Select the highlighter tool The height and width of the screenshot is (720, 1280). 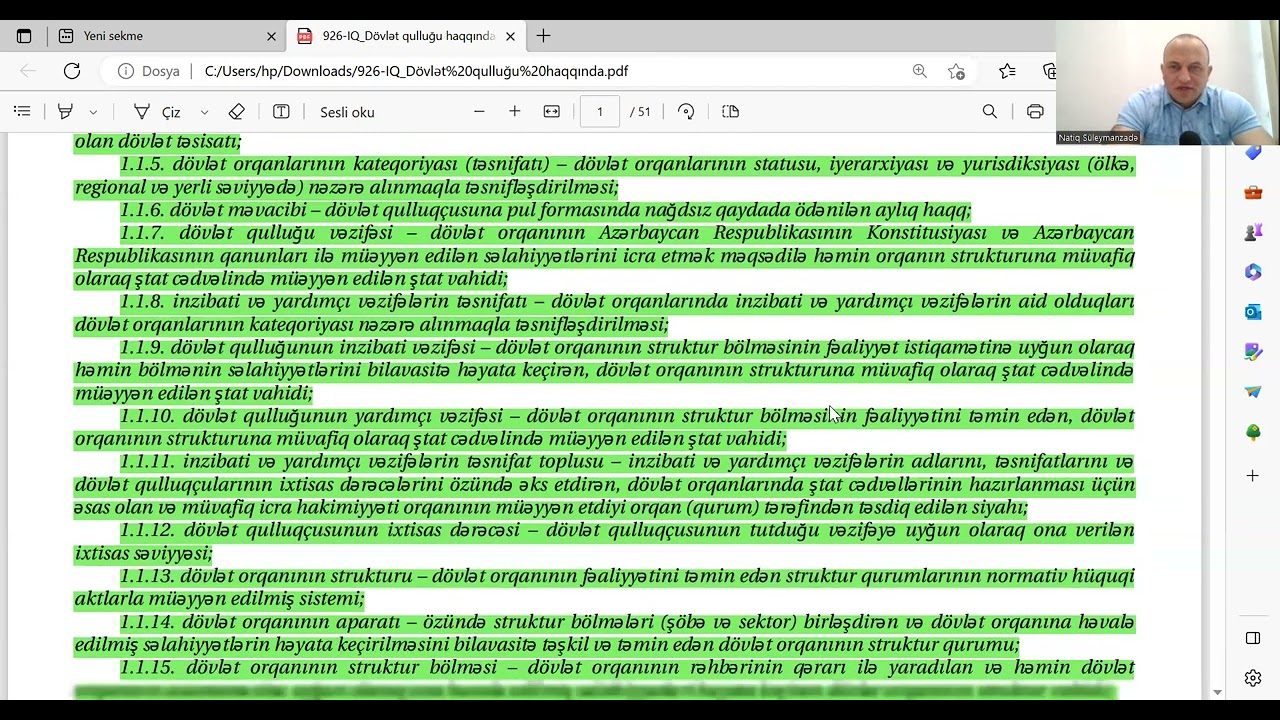click(x=65, y=112)
